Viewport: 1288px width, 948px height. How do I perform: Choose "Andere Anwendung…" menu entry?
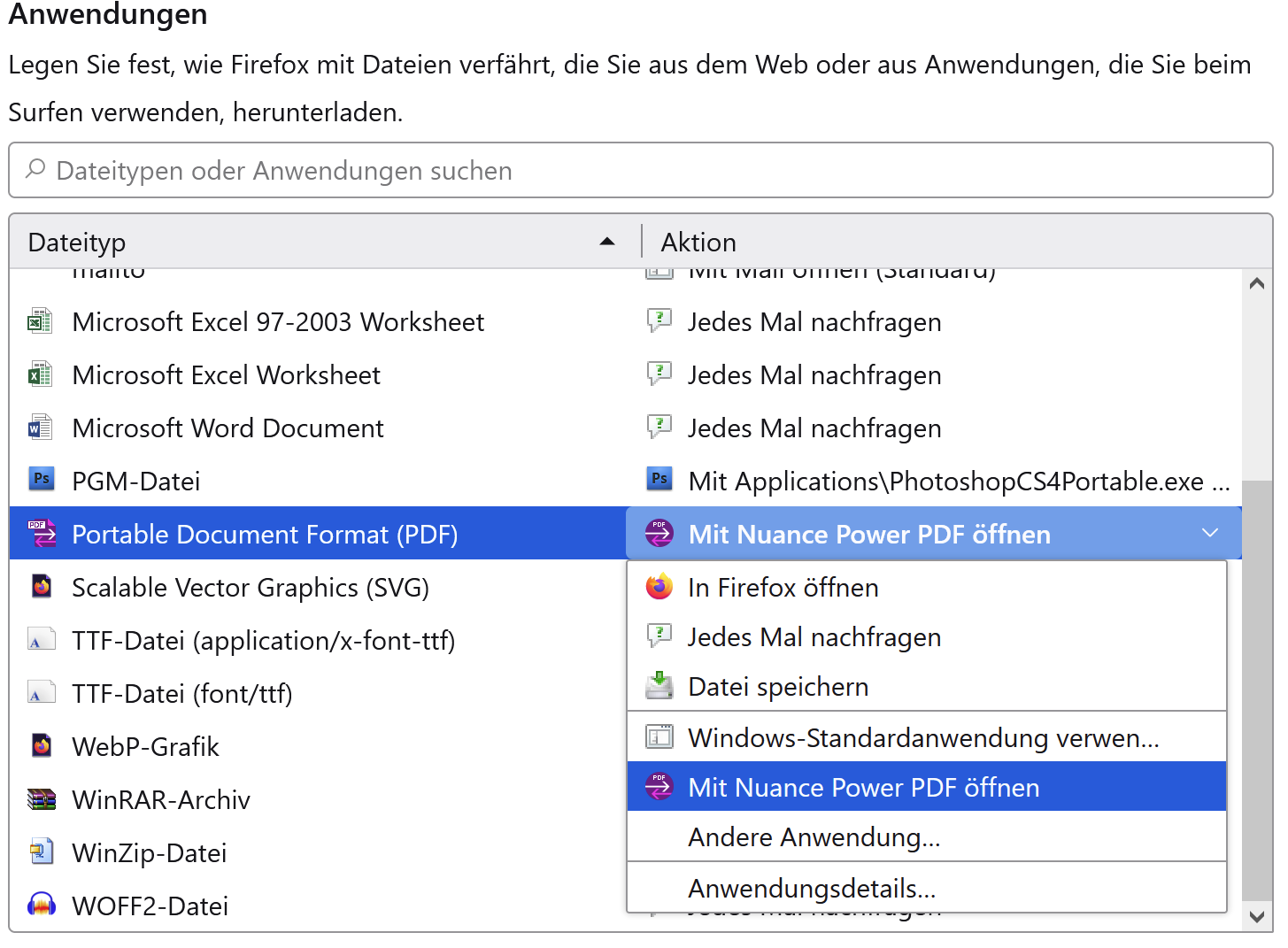[814, 837]
